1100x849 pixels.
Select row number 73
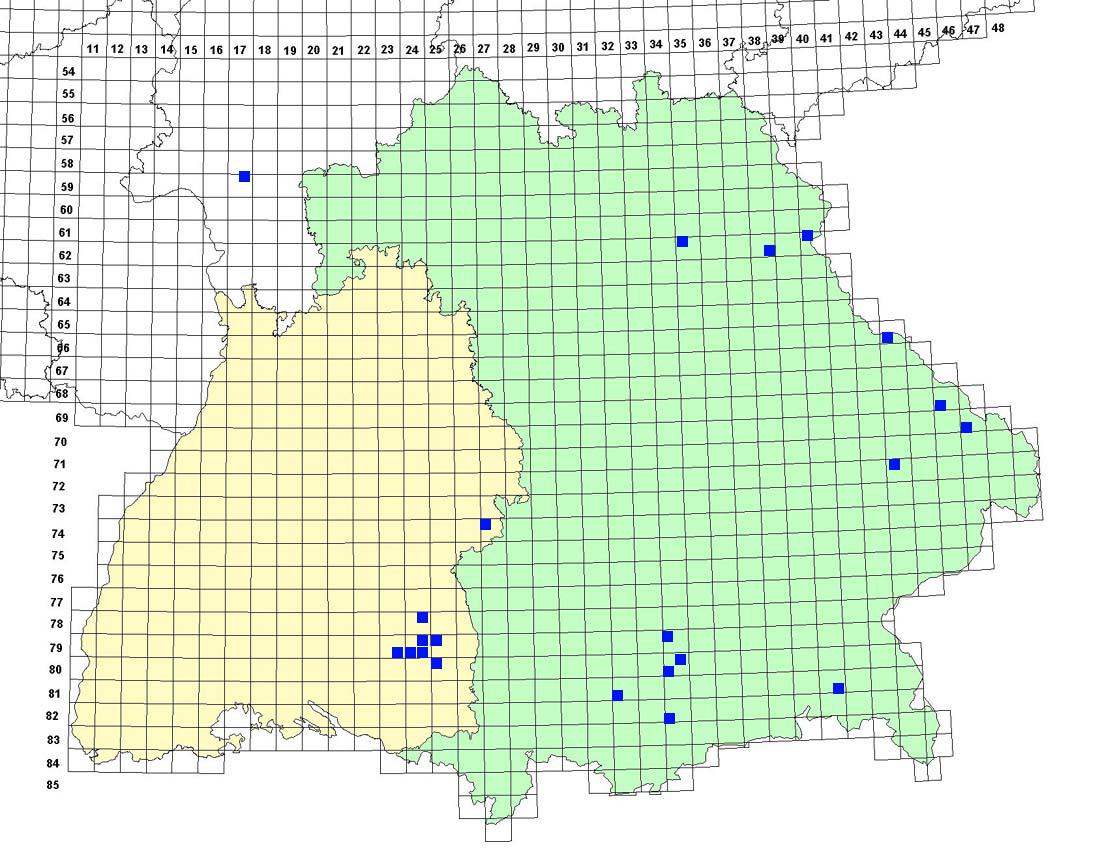58,509
